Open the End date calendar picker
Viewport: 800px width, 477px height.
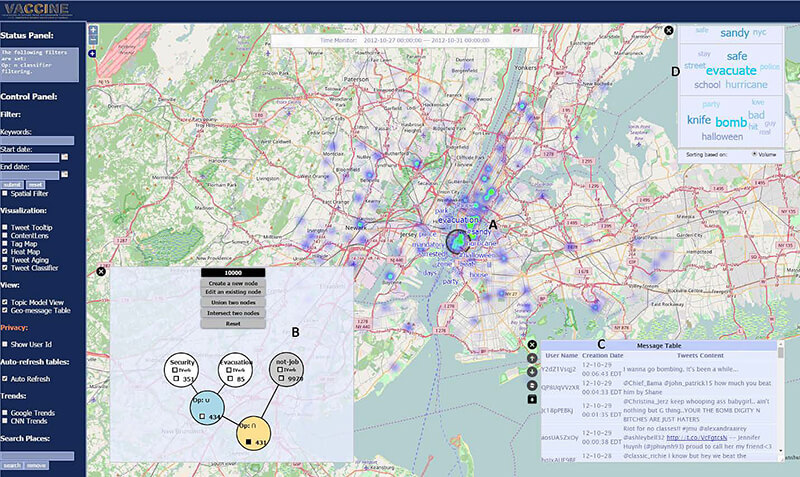pos(65,174)
